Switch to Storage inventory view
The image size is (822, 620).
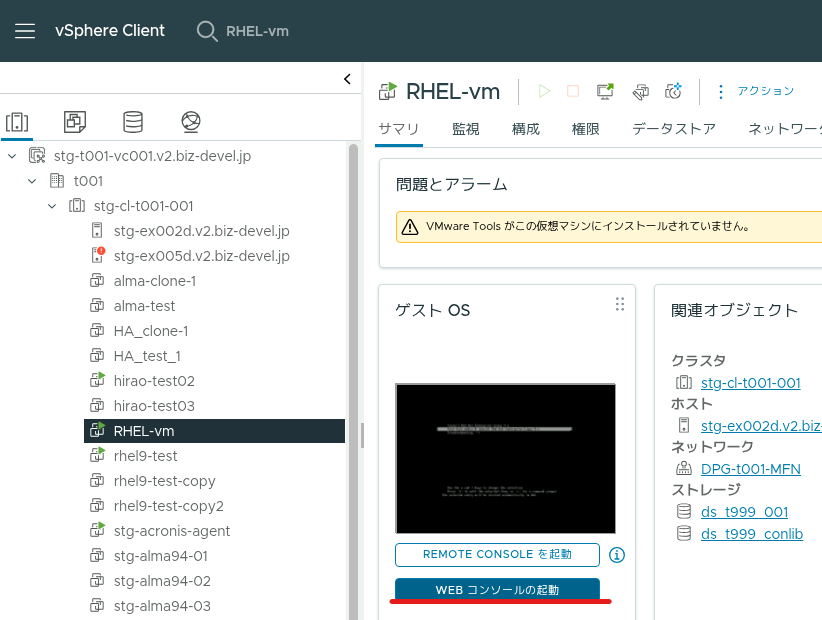pos(133,122)
